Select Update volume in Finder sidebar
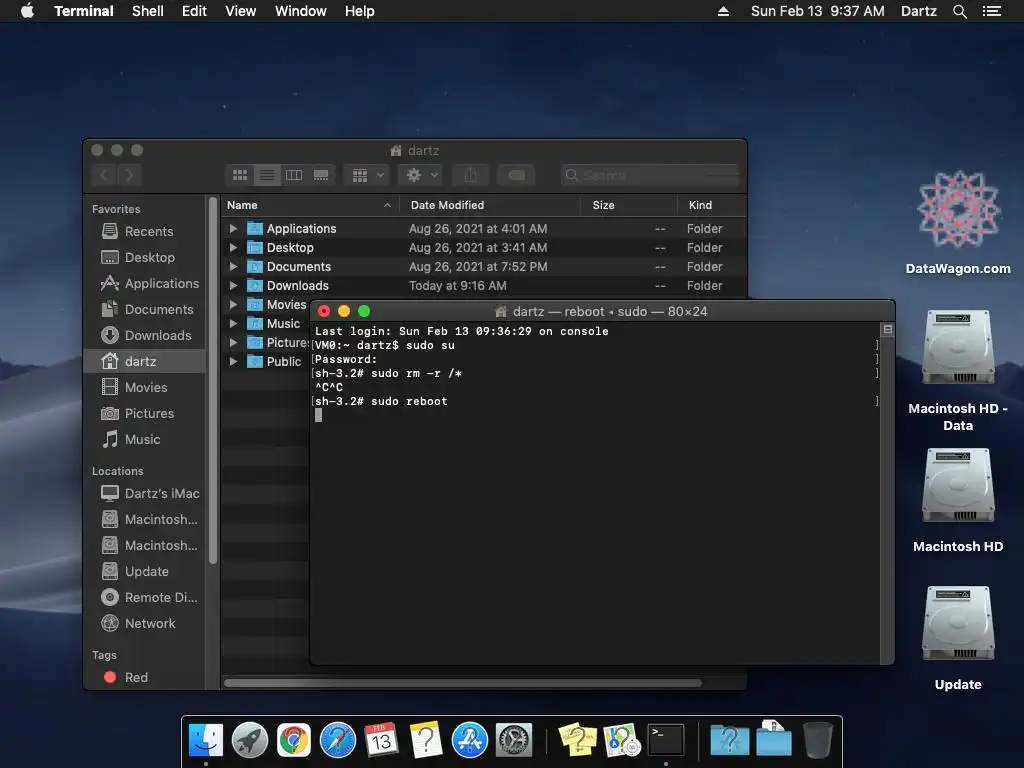This screenshot has height=768, width=1024. 145,571
